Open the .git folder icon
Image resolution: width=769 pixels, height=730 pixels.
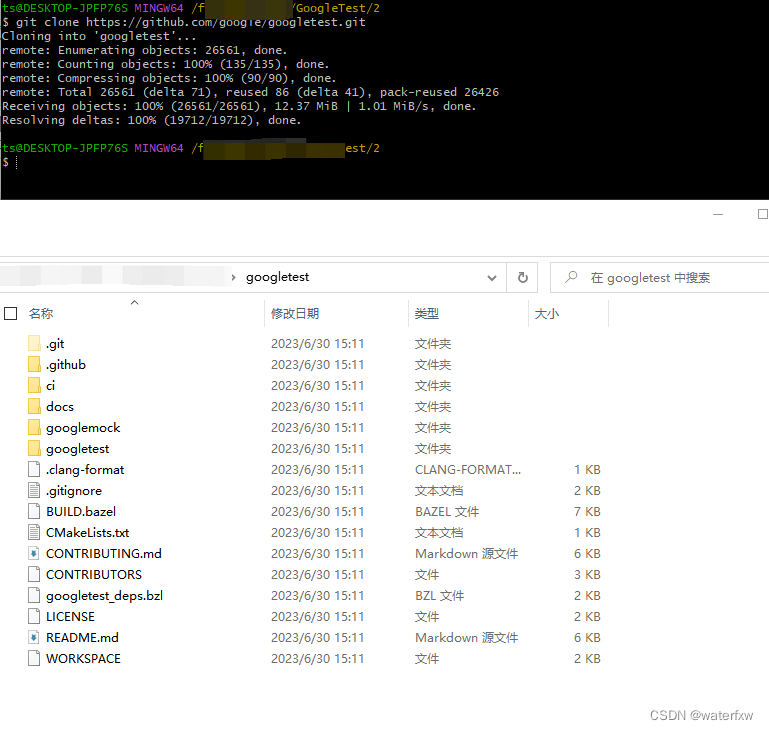[x=34, y=343]
